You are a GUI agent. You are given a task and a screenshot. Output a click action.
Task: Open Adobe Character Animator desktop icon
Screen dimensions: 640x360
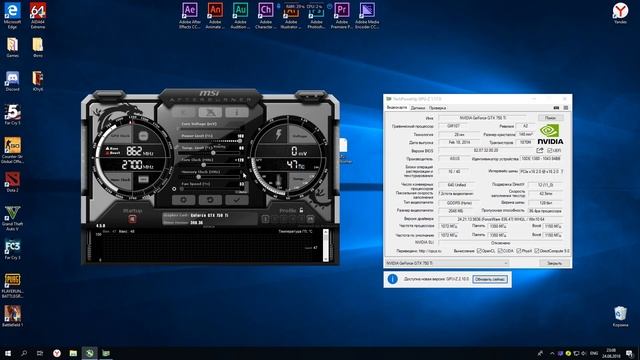[x=265, y=15]
